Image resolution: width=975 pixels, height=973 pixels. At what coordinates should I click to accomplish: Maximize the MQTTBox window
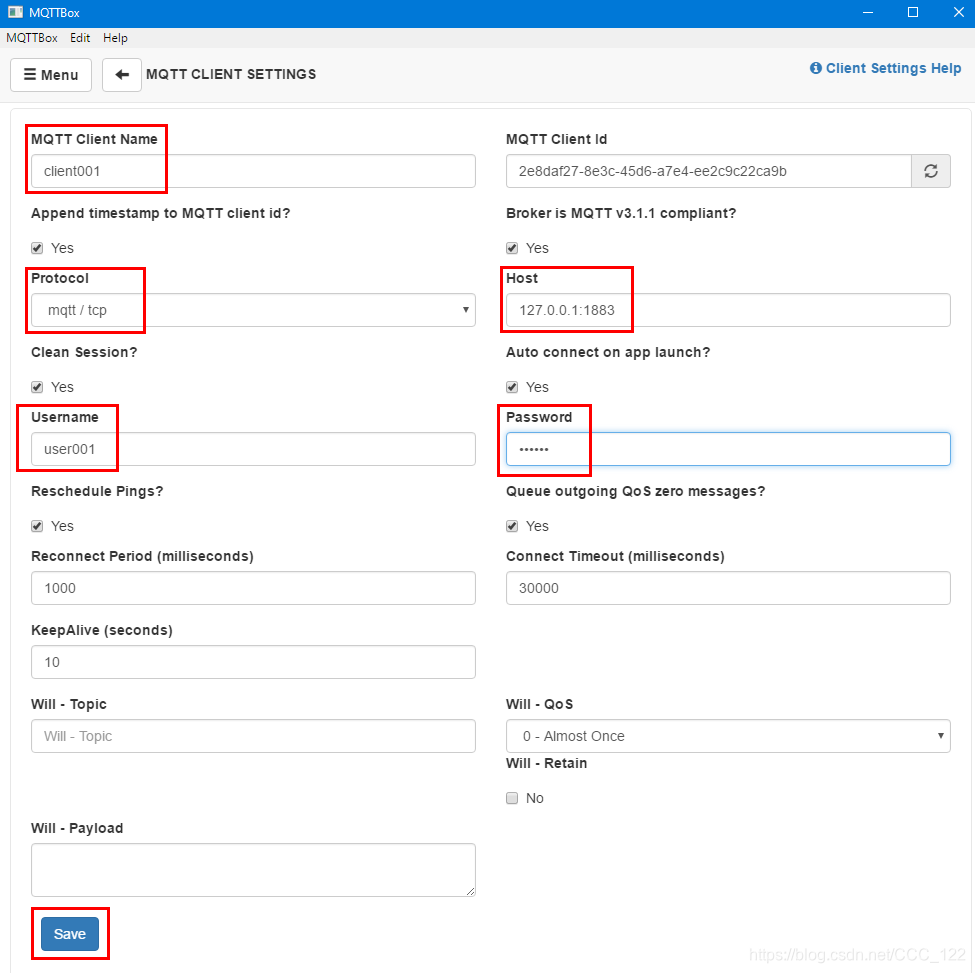(x=913, y=12)
